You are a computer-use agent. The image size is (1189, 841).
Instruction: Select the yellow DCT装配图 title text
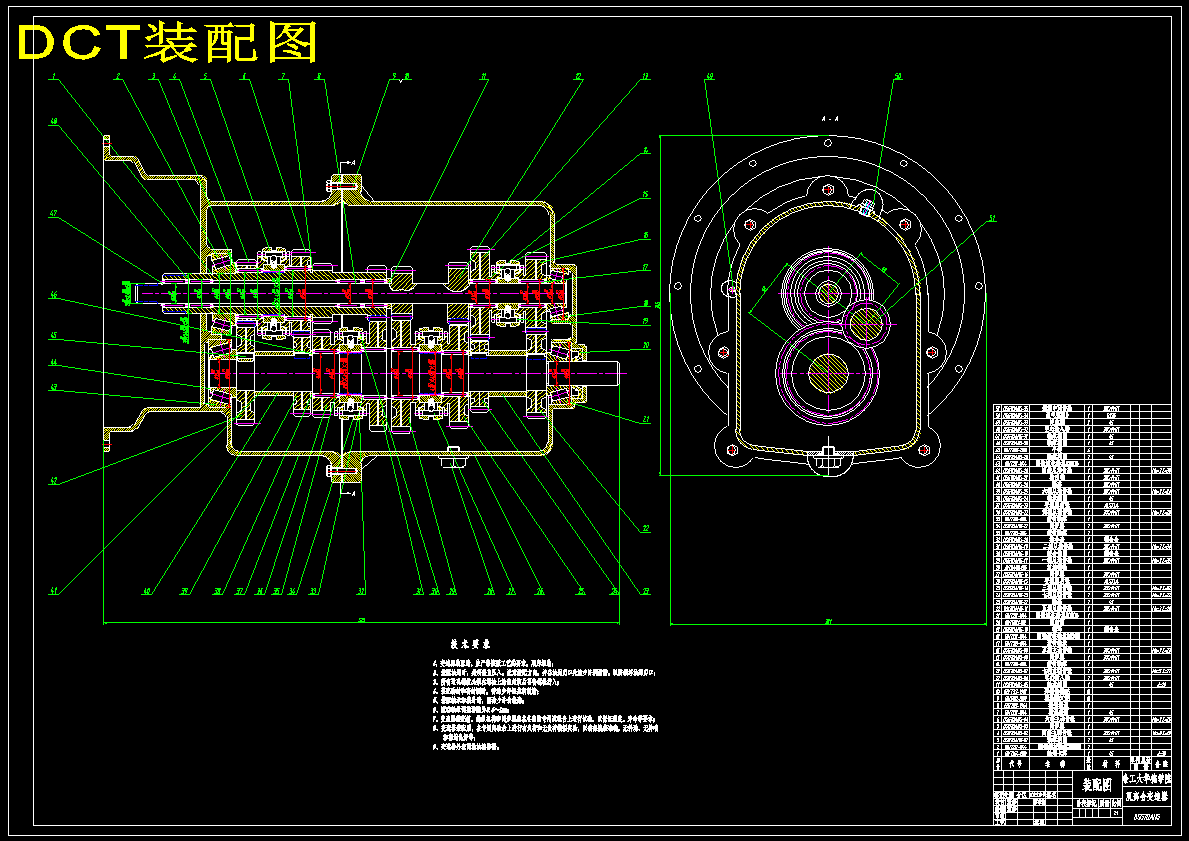[x=166, y=42]
